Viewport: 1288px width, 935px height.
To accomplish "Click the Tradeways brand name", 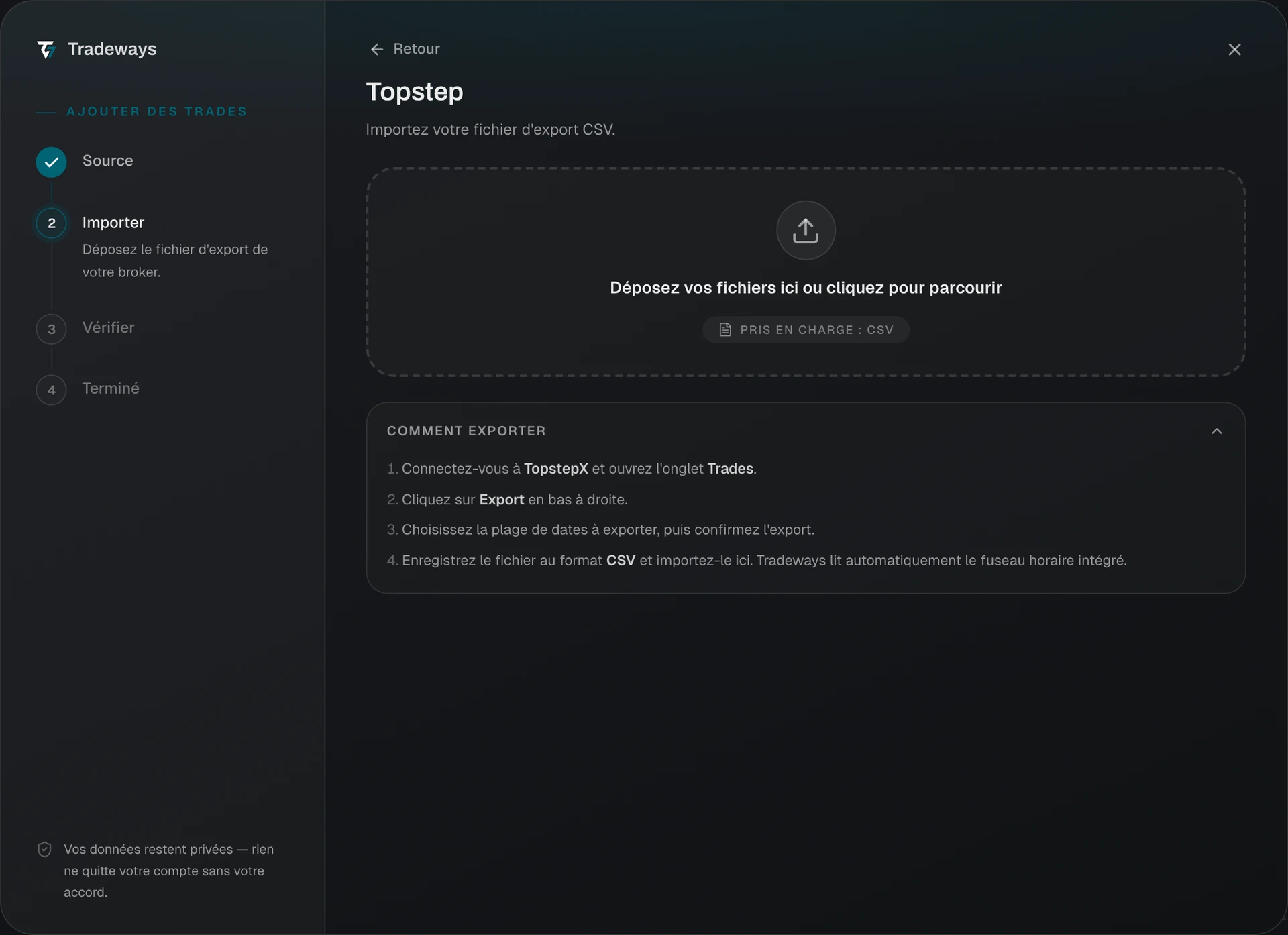I will coord(112,49).
